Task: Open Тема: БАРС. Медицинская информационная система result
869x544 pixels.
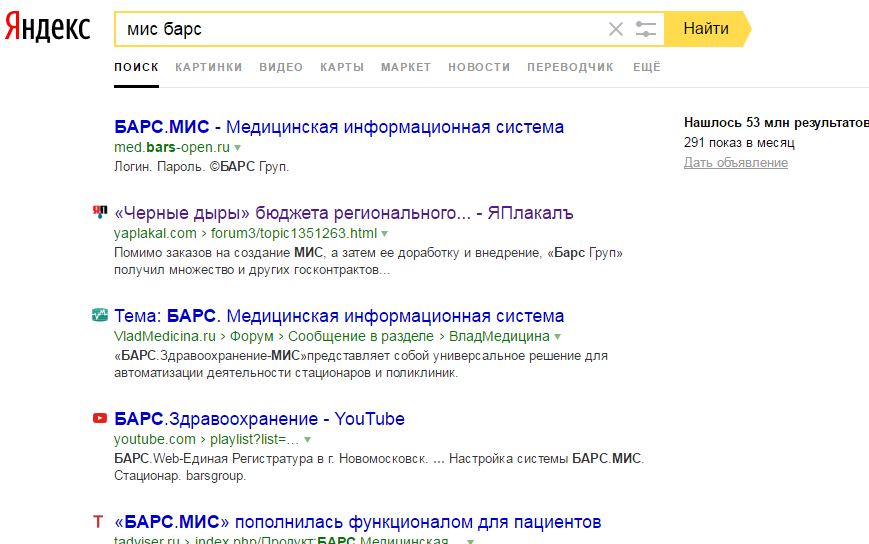Action: click(x=339, y=316)
